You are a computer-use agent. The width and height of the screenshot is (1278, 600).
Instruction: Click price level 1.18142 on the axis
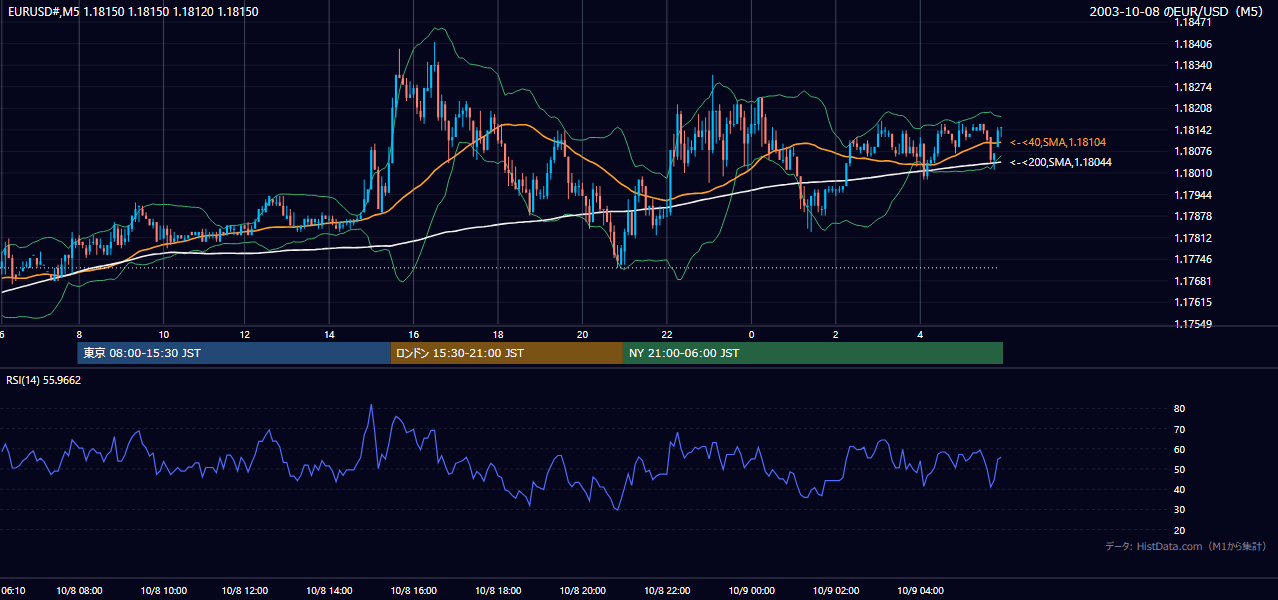pyautogui.click(x=1192, y=130)
